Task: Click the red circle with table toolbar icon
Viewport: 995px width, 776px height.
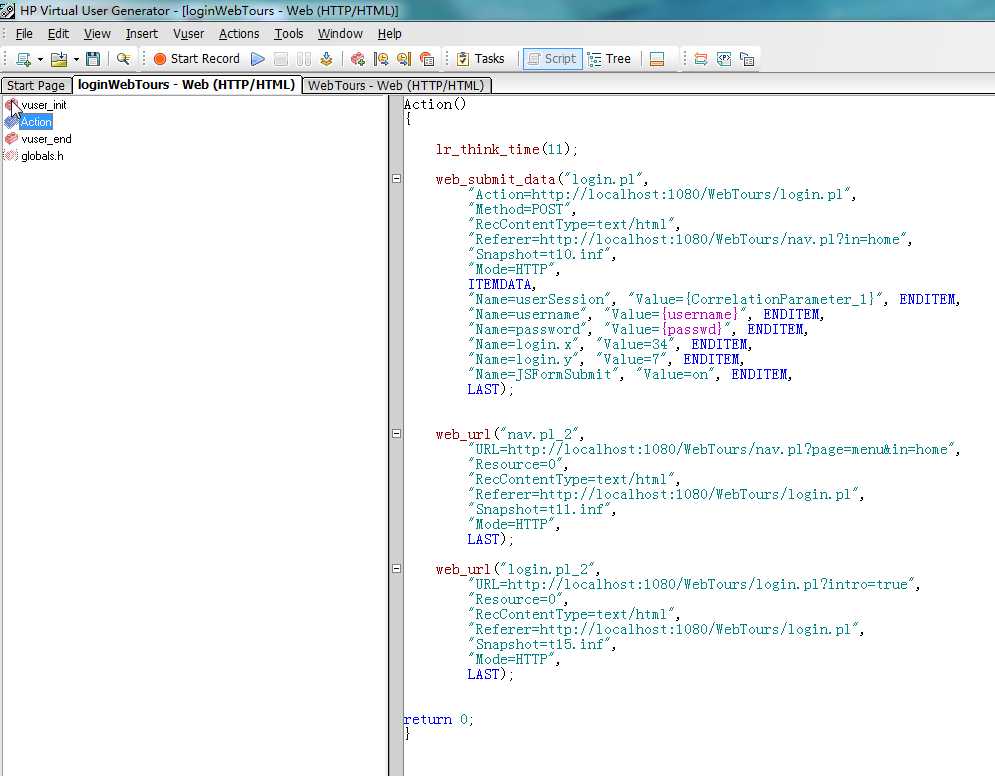Action: click(427, 59)
